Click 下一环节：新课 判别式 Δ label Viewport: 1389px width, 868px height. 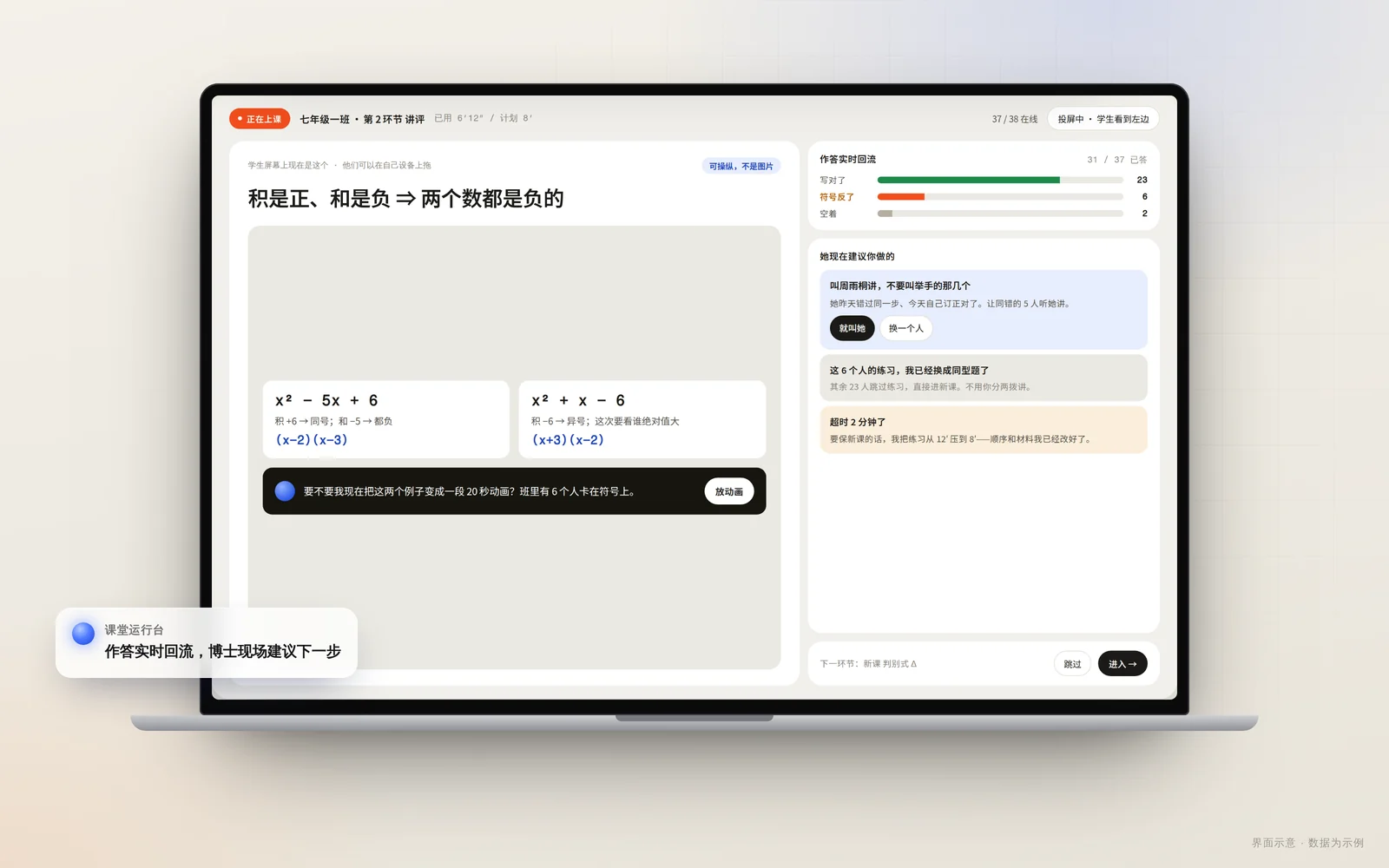click(x=868, y=664)
